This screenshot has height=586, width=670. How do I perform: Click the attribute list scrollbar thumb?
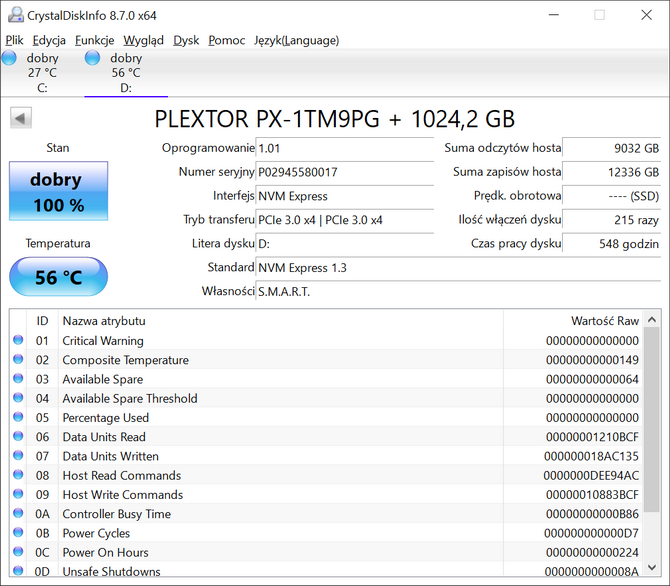tap(652, 420)
